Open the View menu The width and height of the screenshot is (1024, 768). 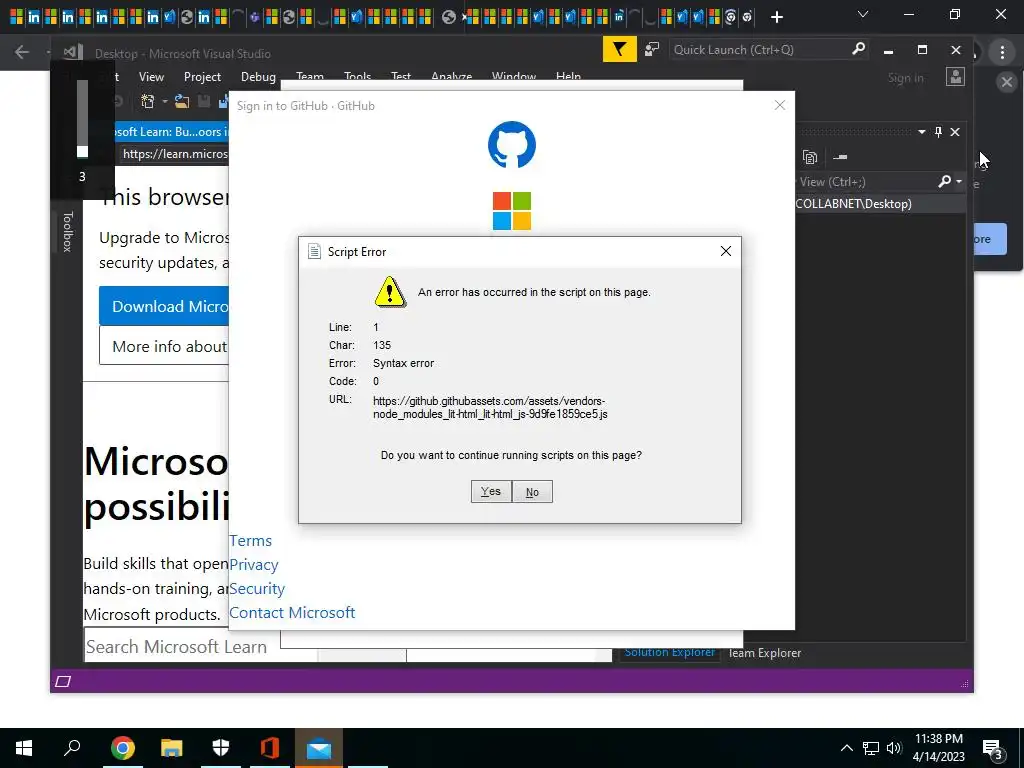pyautogui.click(x=151, y=77)
